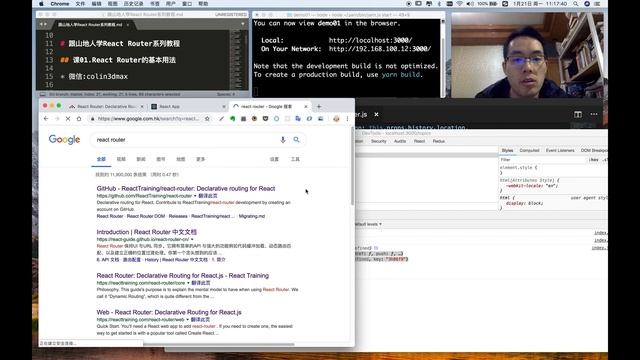Click the voice search microphone icon
Screen dimensions: 640x360
tap(283, 140)
